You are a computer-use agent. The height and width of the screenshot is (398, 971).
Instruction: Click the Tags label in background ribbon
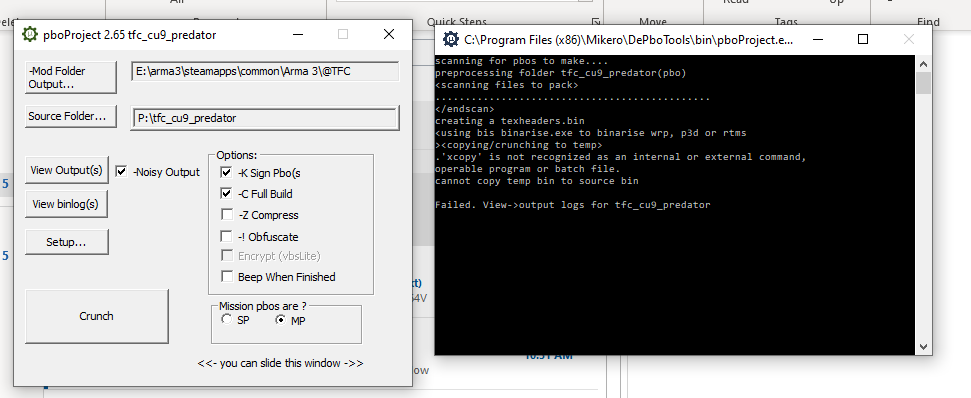[785, 22]
